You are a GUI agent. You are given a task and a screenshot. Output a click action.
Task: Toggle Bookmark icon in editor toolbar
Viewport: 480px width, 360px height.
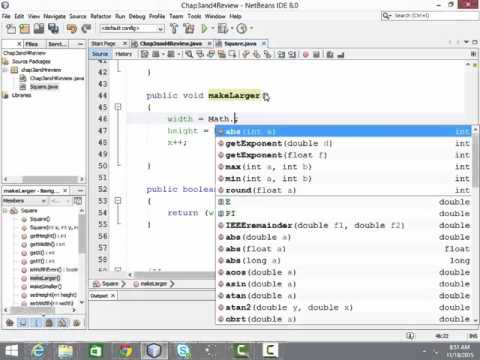point(268,54)
